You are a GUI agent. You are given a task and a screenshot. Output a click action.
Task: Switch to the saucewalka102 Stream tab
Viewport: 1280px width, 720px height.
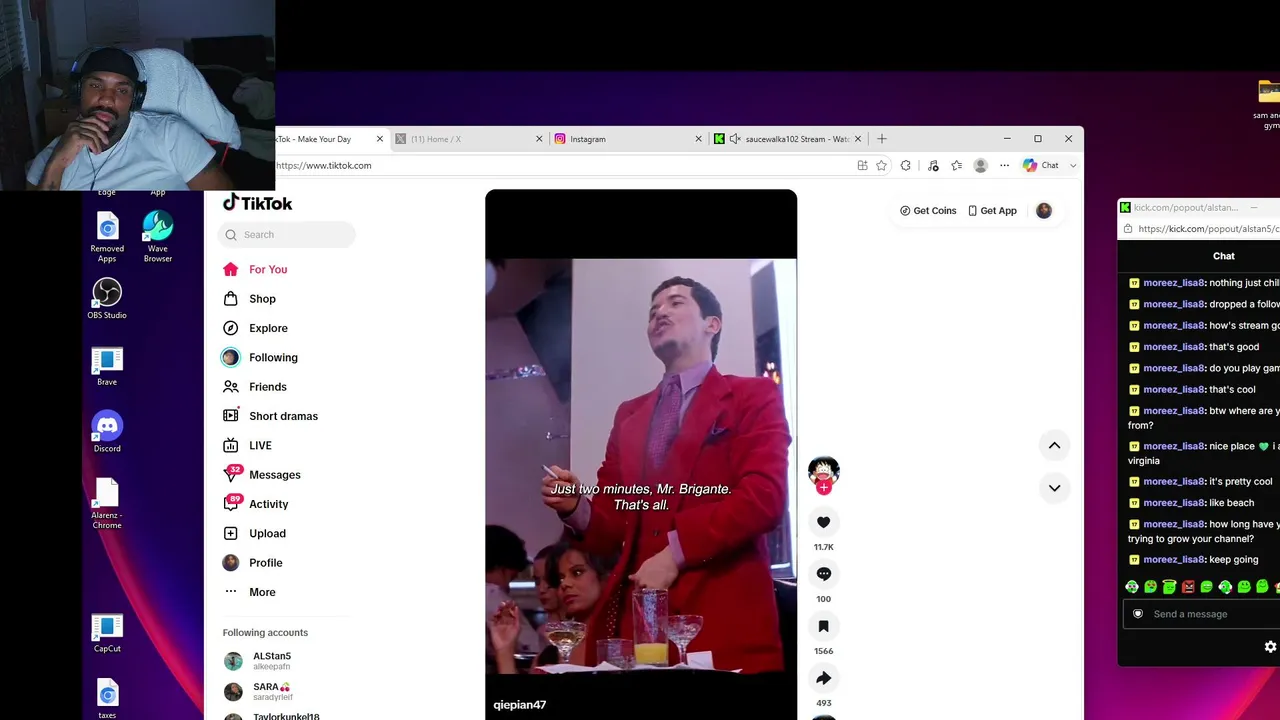click(787, 139)
